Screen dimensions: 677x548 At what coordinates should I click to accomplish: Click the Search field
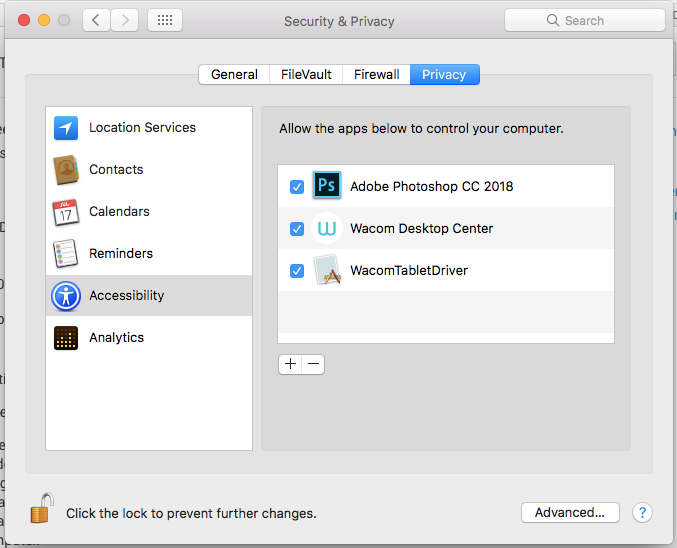tap(585, 20)
